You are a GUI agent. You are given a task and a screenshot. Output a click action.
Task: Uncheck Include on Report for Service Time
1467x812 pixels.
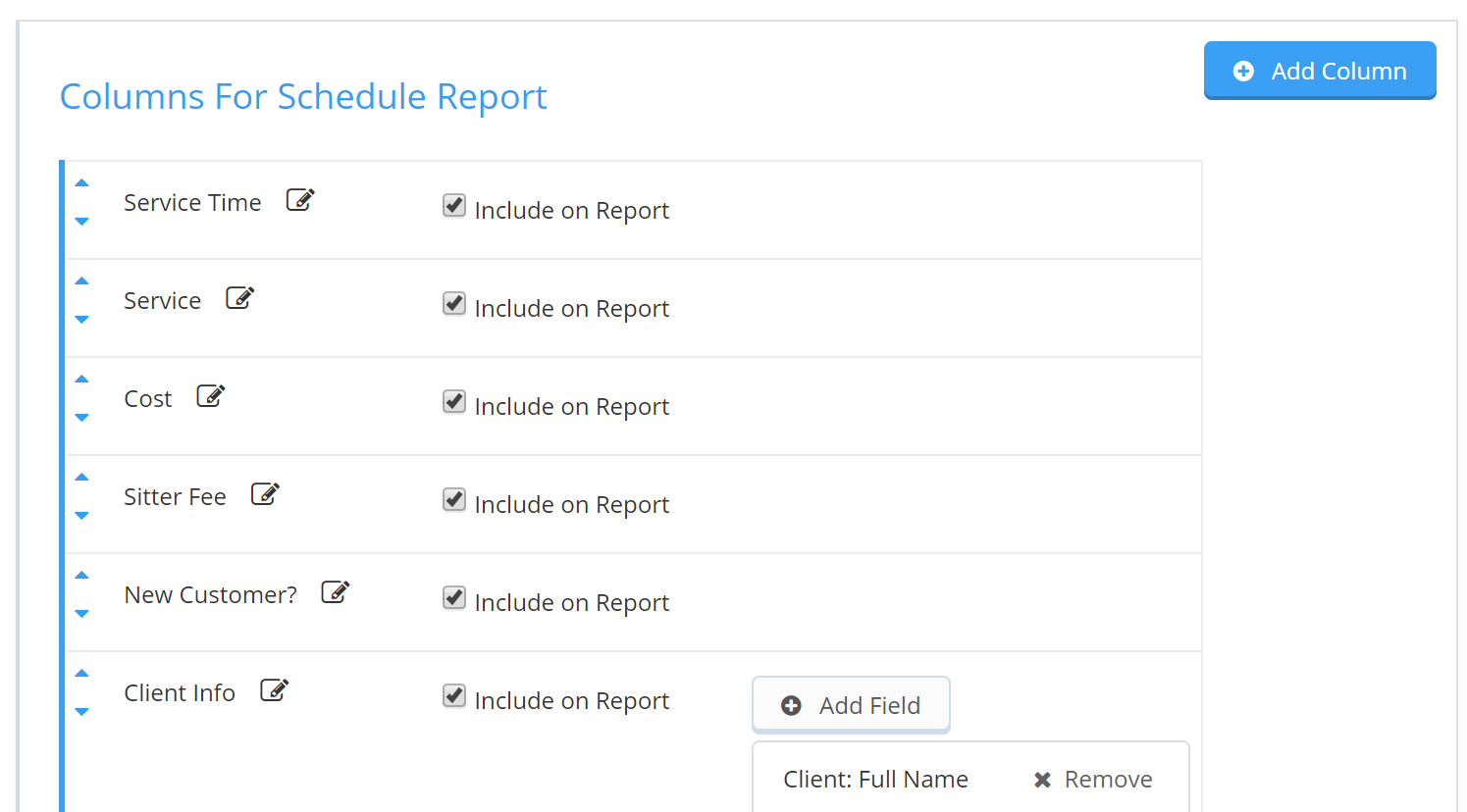click(x=454, y=206)
